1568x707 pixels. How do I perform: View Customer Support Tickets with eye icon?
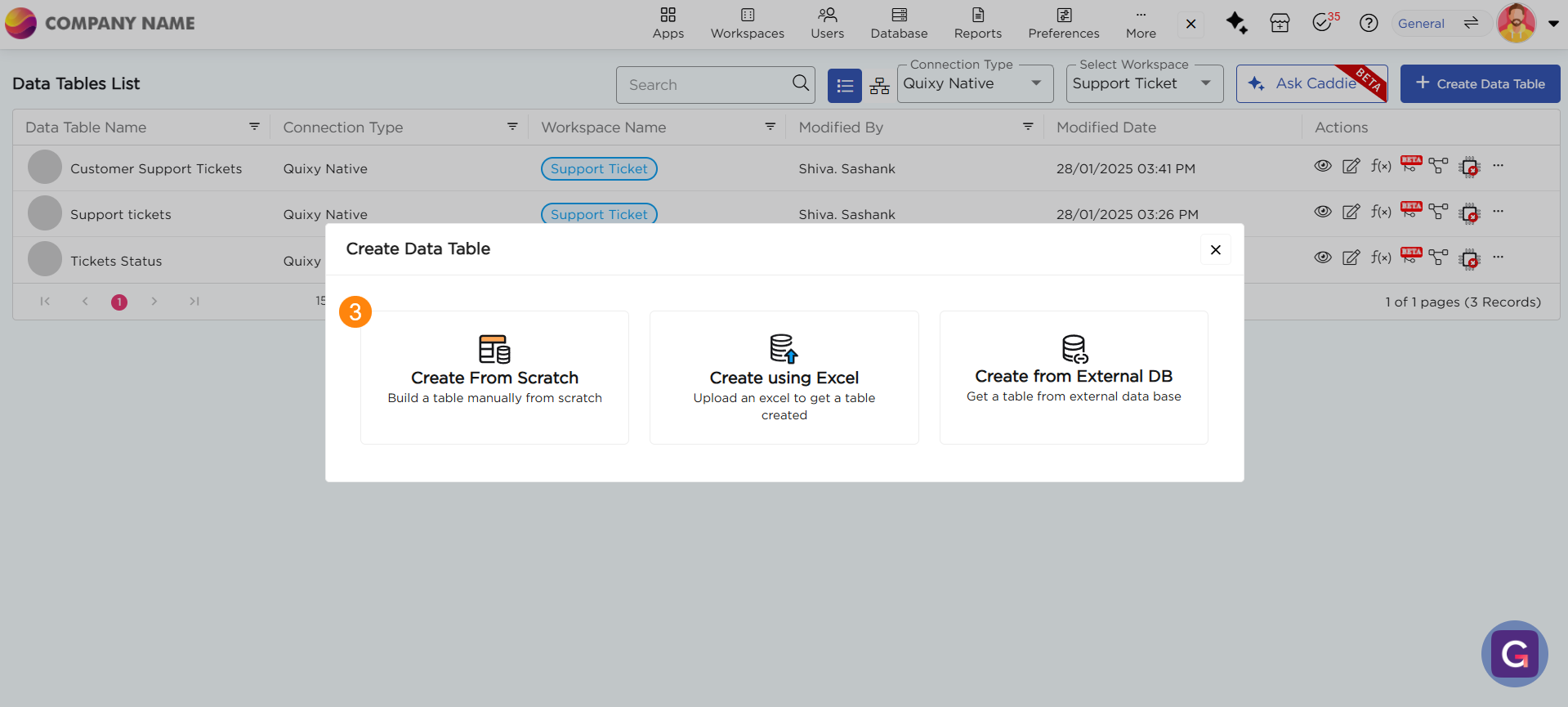tap(1322, 166)
